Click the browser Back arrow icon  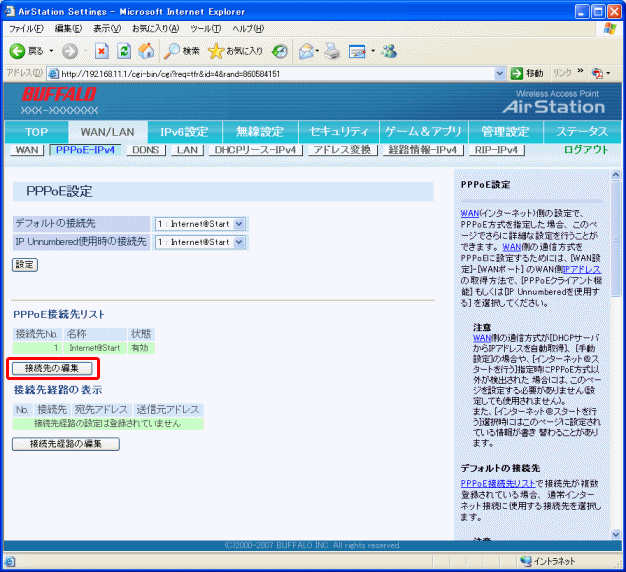tap(17, 51)
